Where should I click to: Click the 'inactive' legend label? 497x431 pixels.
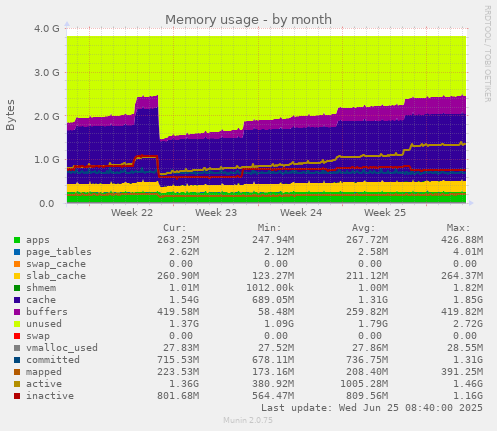coord(50,396)
